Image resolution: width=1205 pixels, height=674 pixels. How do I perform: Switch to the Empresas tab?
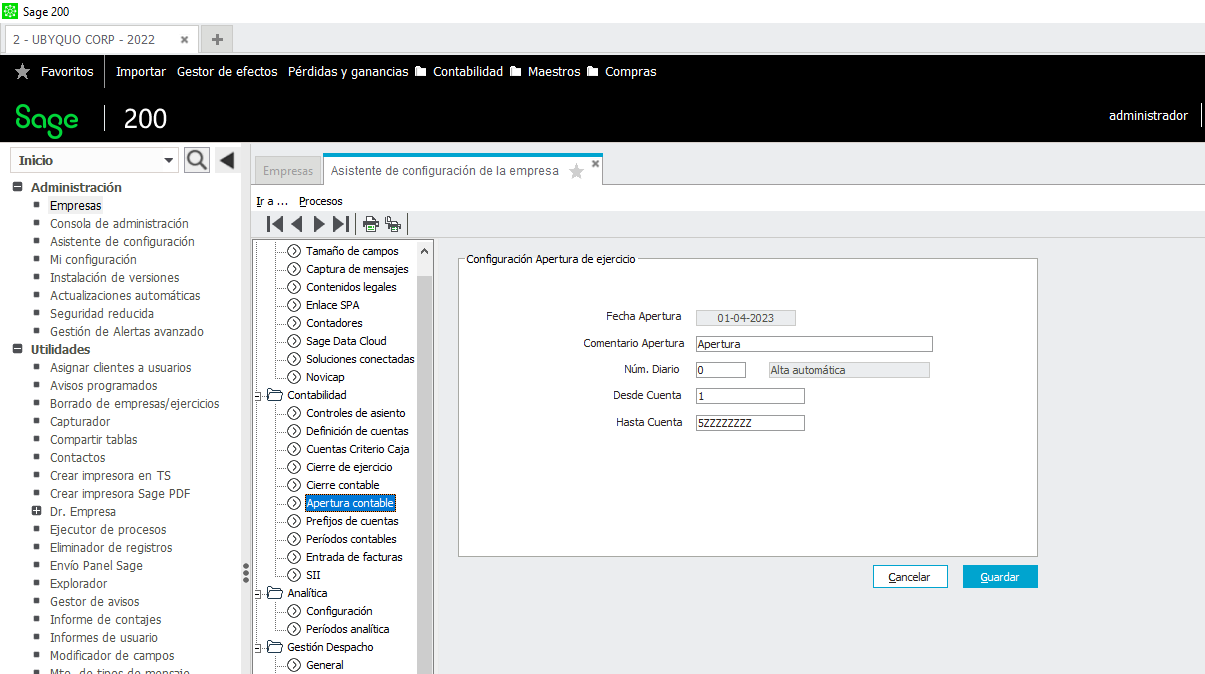pyautogui.click(x=288, y=171)
